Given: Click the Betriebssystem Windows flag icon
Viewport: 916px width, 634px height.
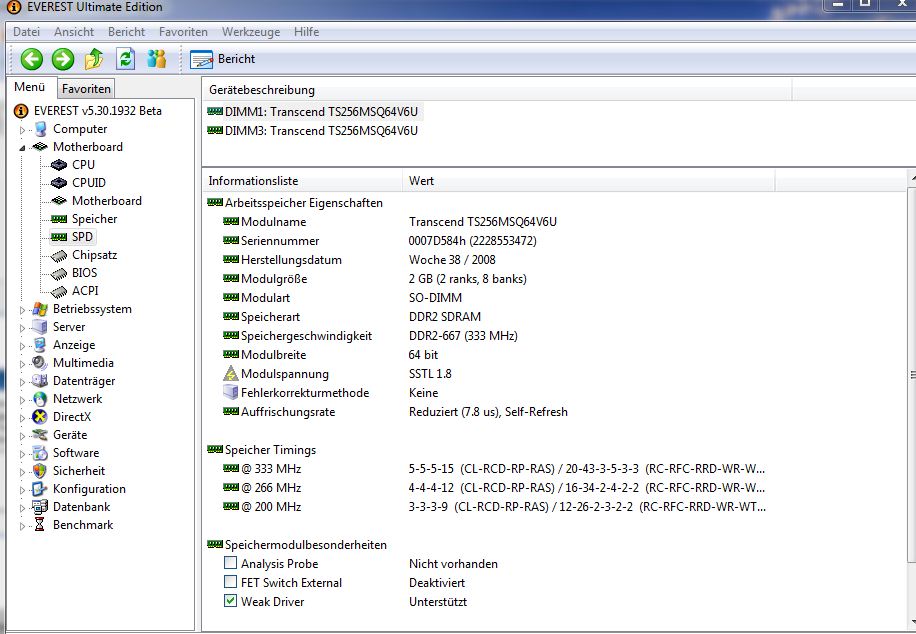Looking at the screenshot, I should pos(40,309).
